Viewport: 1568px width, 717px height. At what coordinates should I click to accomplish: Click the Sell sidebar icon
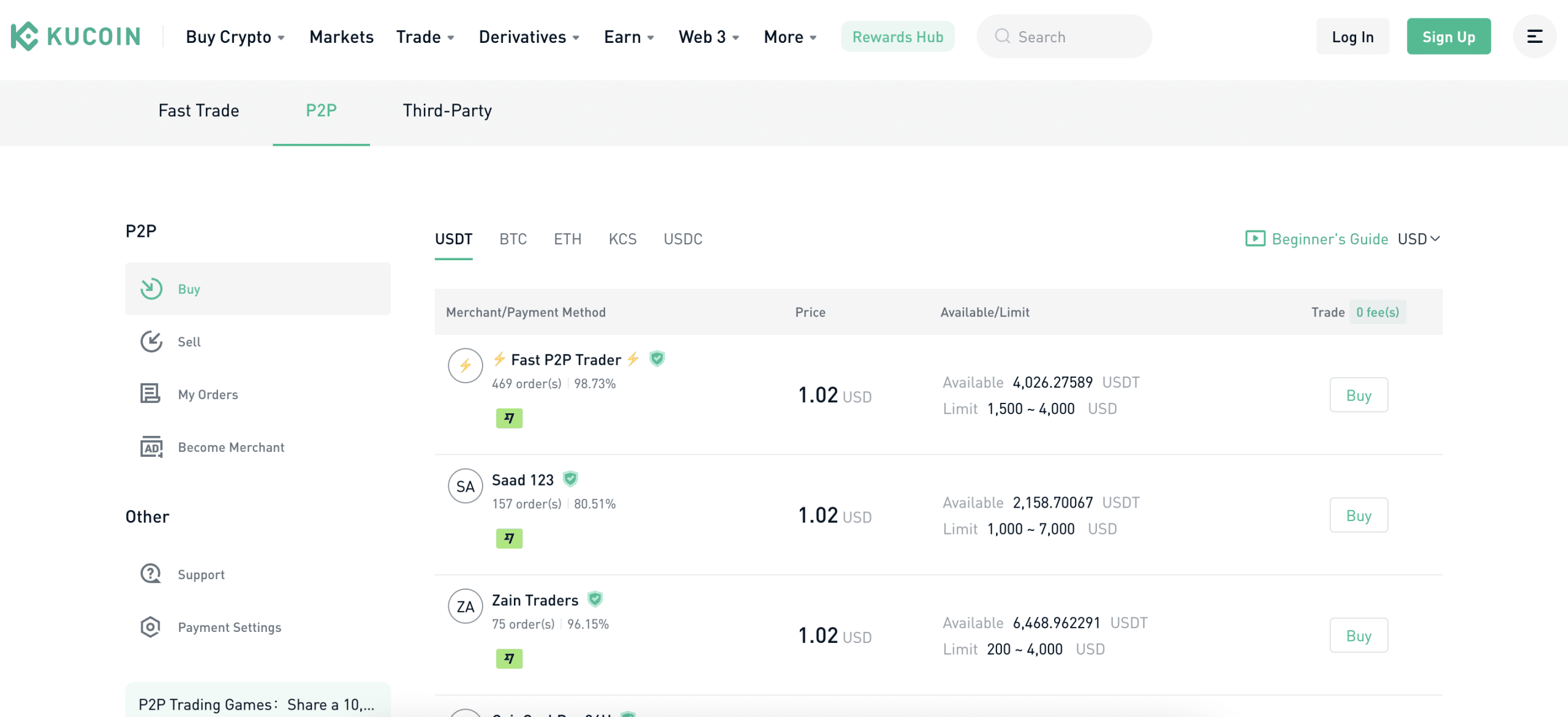[151, 342]
